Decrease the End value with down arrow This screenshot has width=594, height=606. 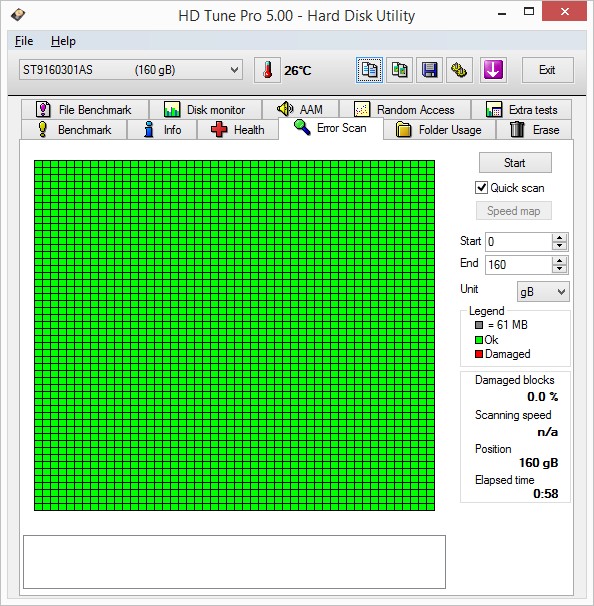[x=559, y=269]
